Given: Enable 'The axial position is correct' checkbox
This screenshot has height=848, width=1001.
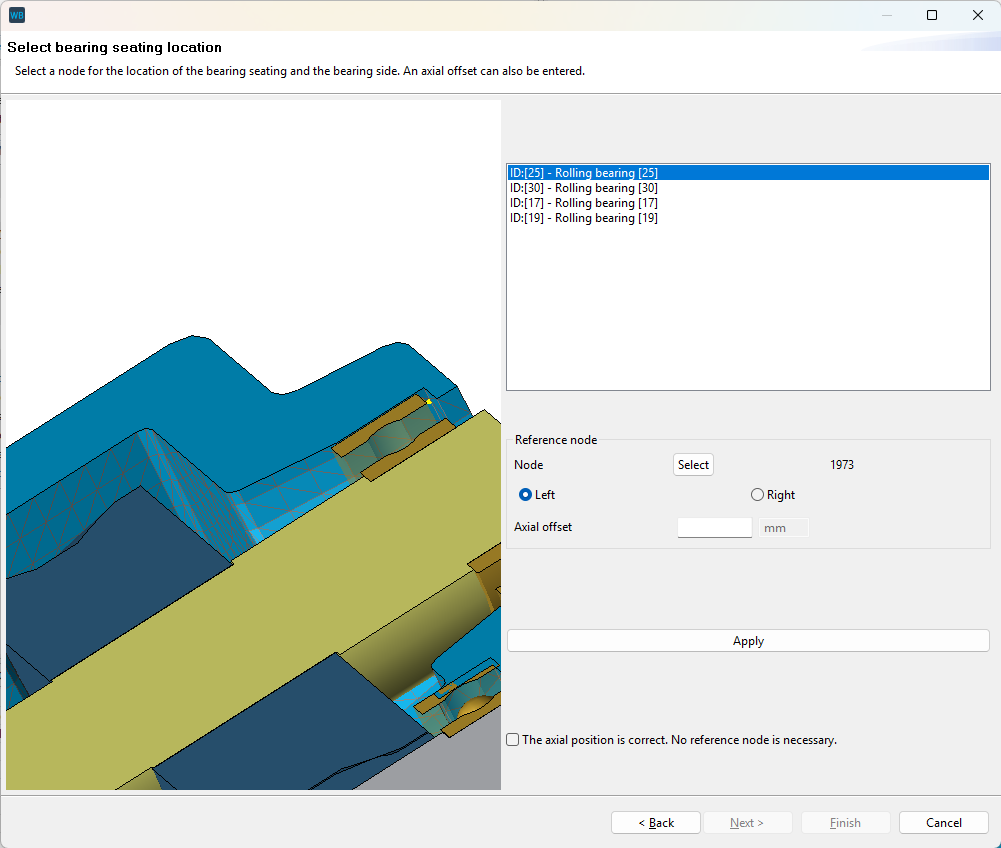Looking at the screenshot, I should [512, 739].
